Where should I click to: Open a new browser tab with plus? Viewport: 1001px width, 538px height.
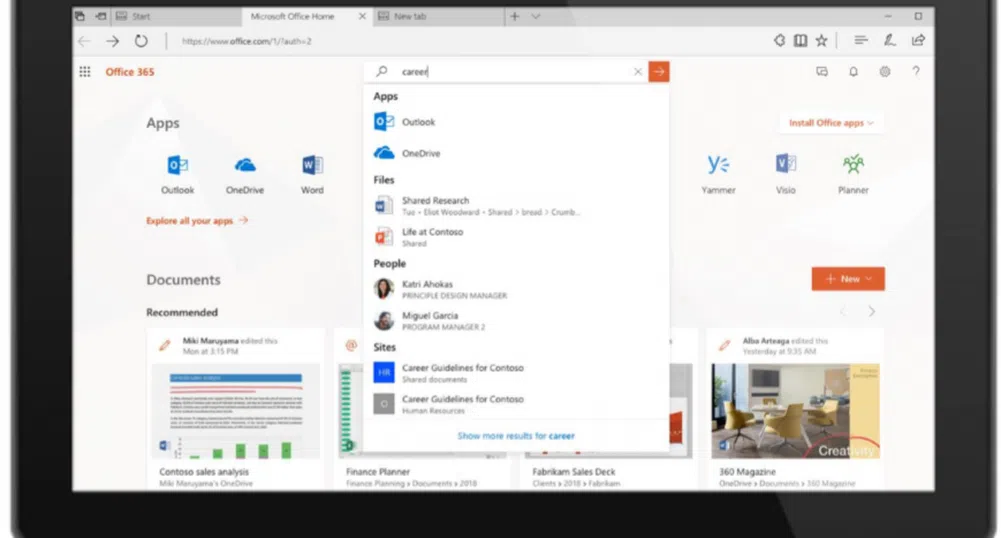point(515,17)
